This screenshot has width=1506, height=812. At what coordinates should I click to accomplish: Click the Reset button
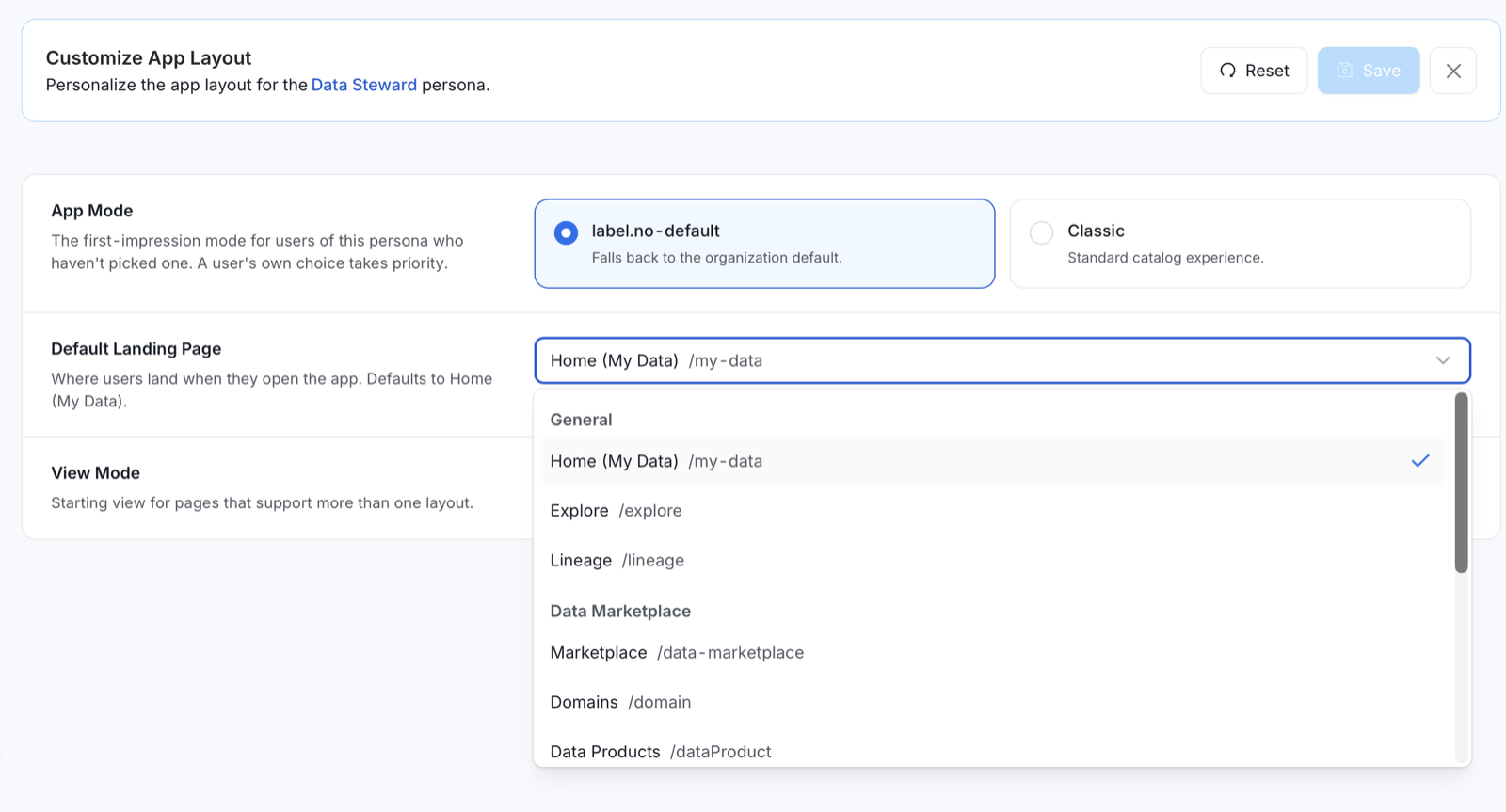click(x=1254, y=71)
